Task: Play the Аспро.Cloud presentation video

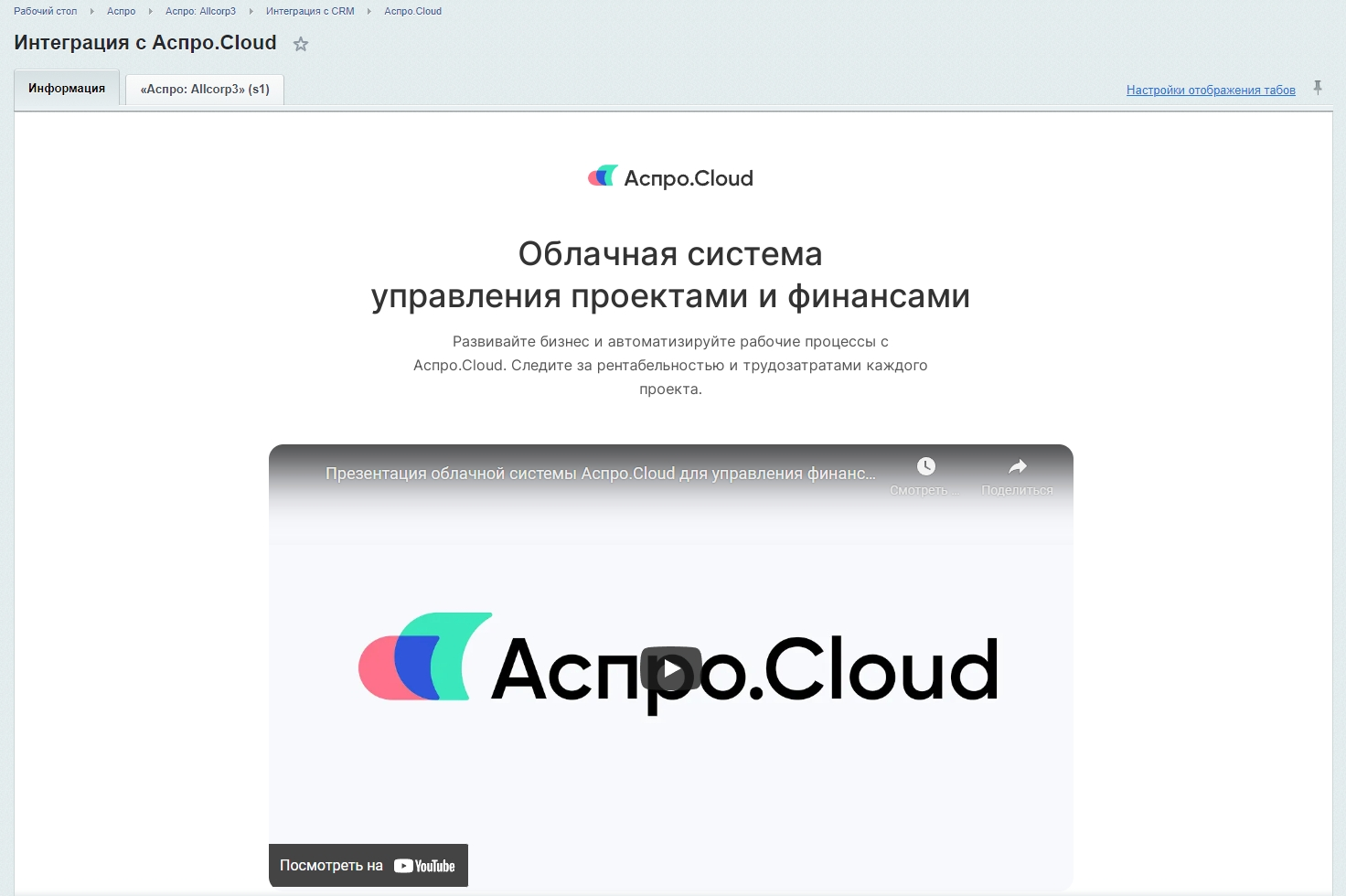Action: pyautogui.click(x=671, y=670)
